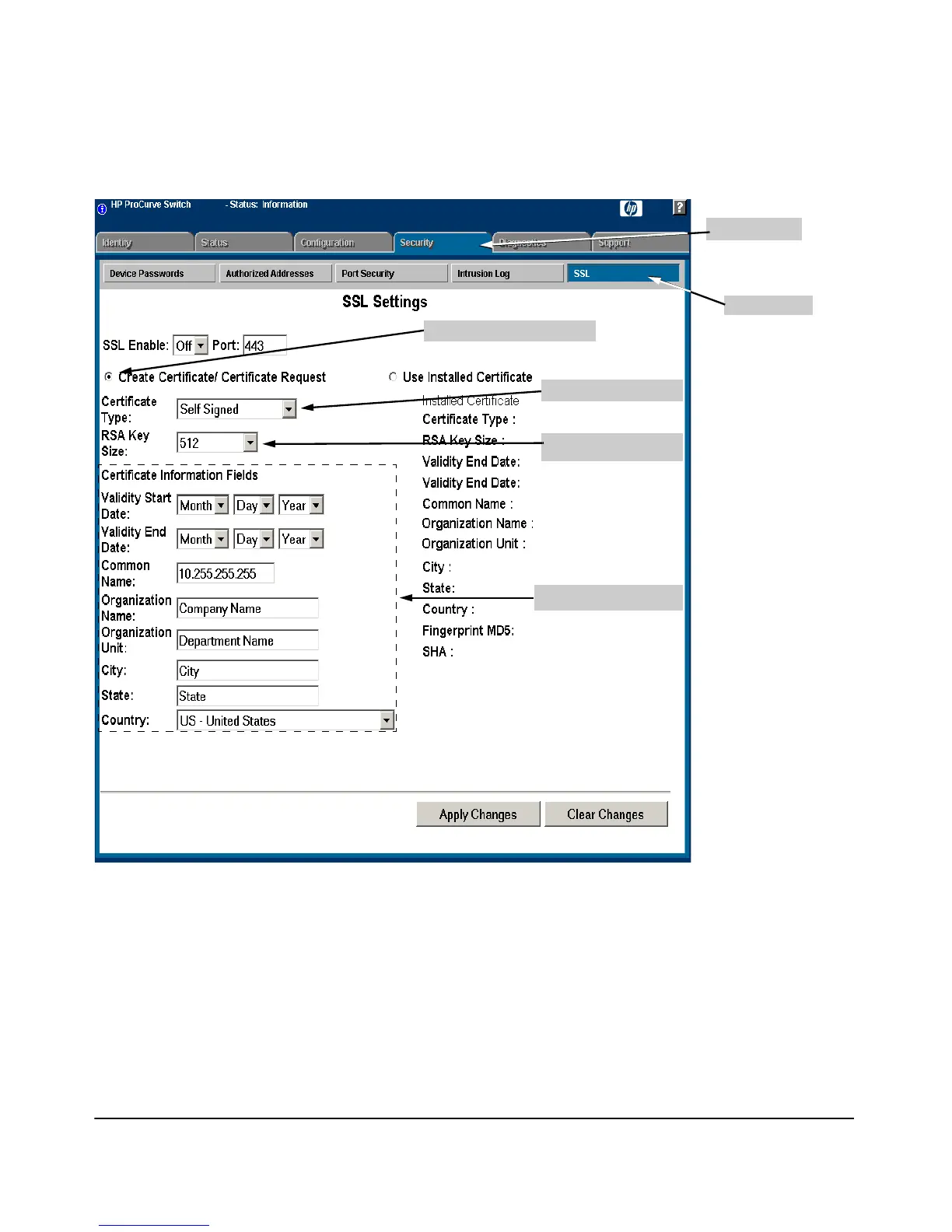The height and width of the screenshot is (1232, 952).
Task: Click the 'Fingerprint MD5:' label
Action: [x=468, y=631]
